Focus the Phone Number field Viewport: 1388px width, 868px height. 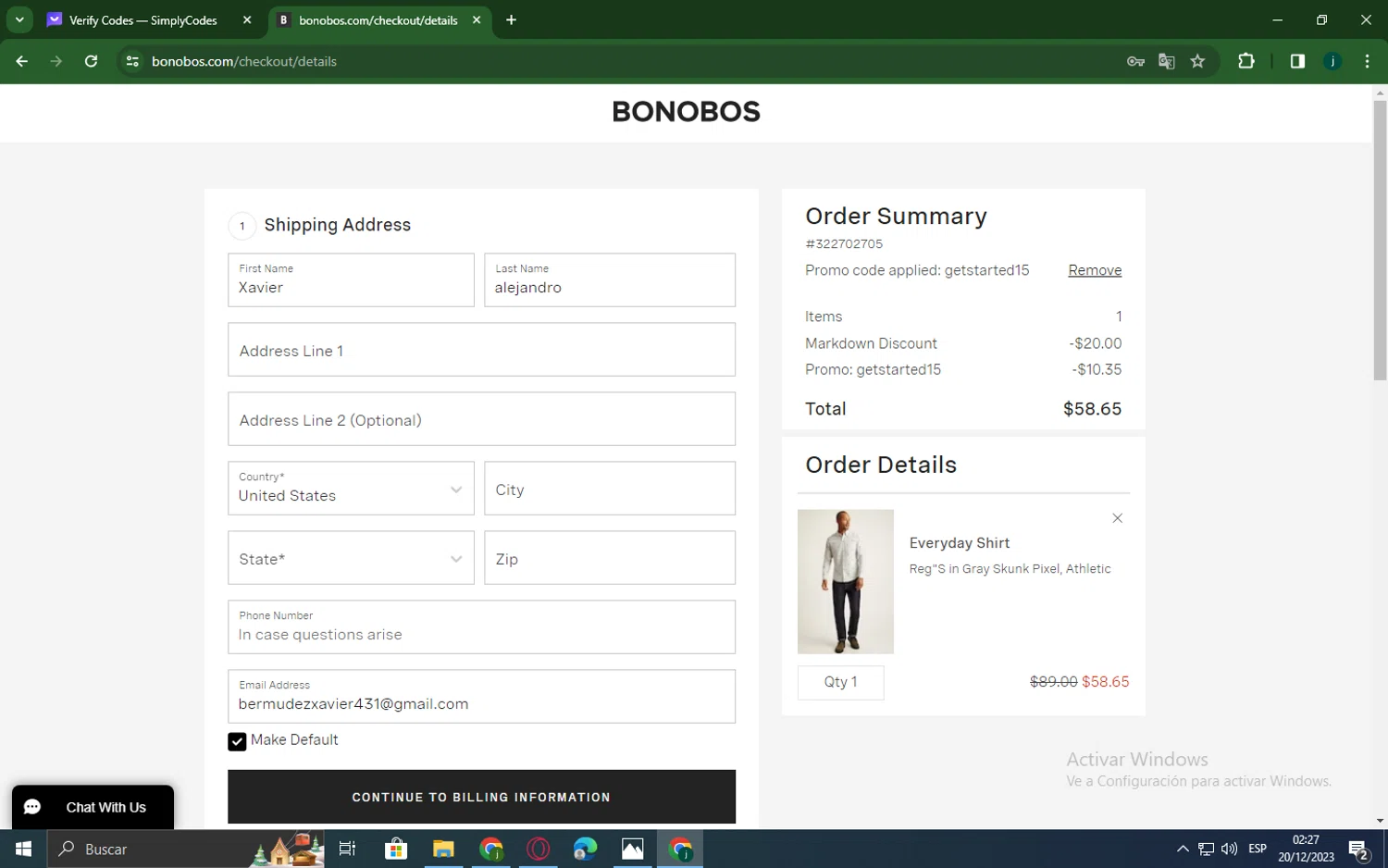(x=481, y=627)
